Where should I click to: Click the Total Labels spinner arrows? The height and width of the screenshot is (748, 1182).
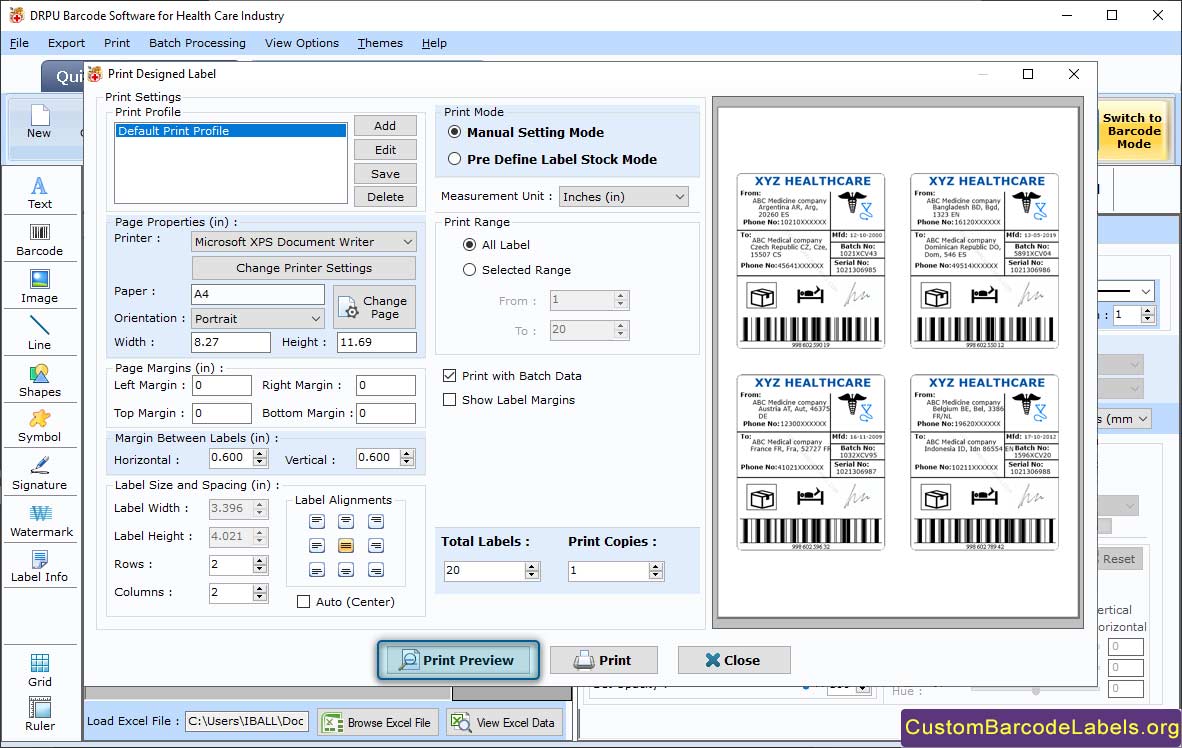(532, 571)
